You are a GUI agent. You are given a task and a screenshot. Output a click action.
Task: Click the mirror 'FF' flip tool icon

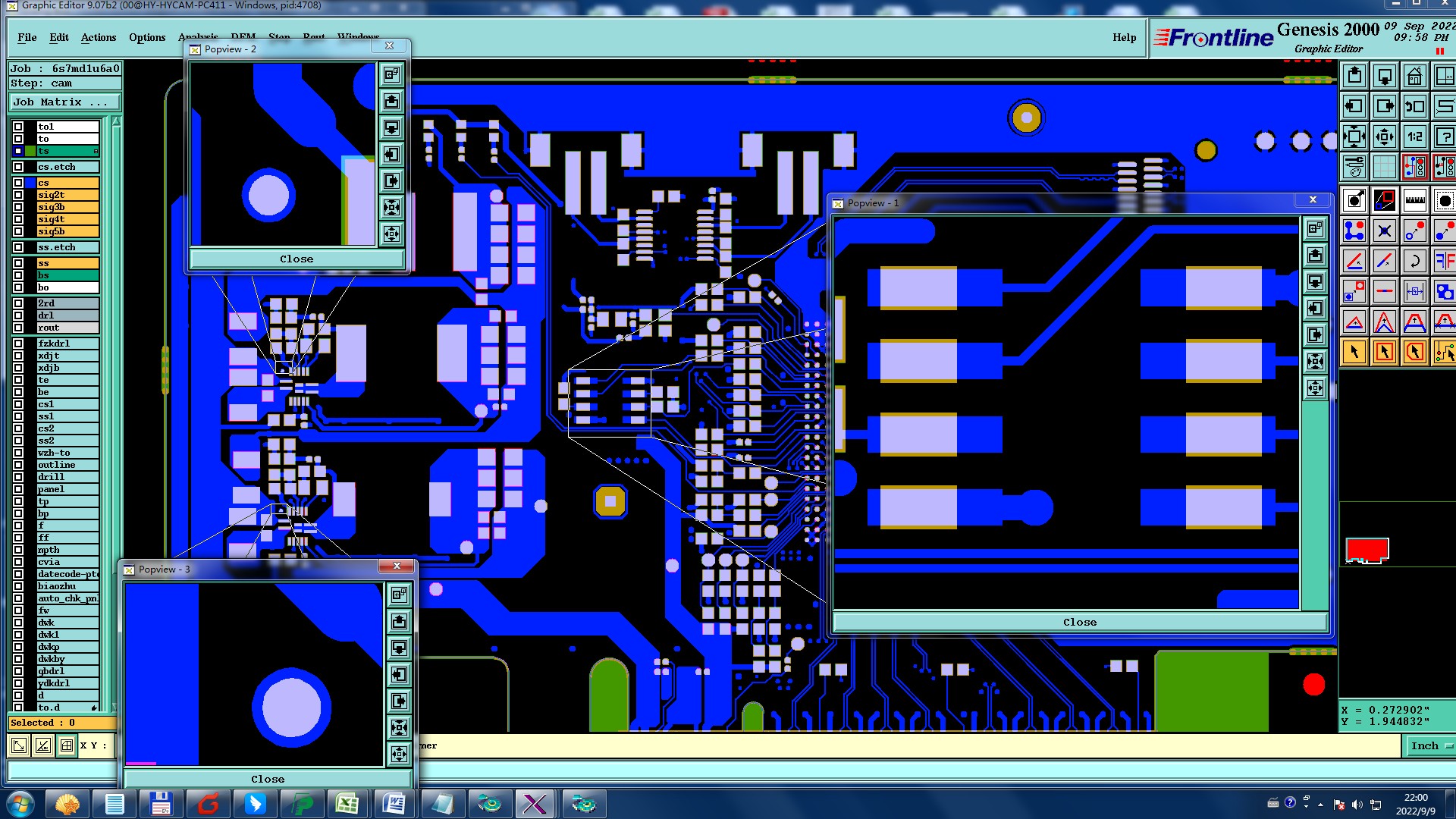(x=1445, y=261)
